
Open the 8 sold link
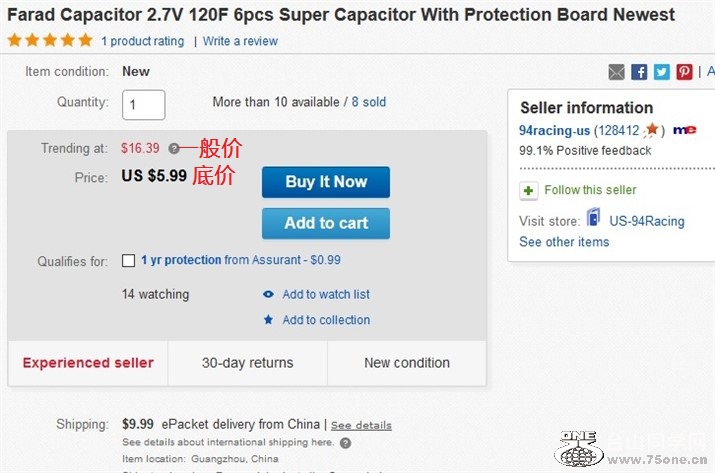[368, 102]
